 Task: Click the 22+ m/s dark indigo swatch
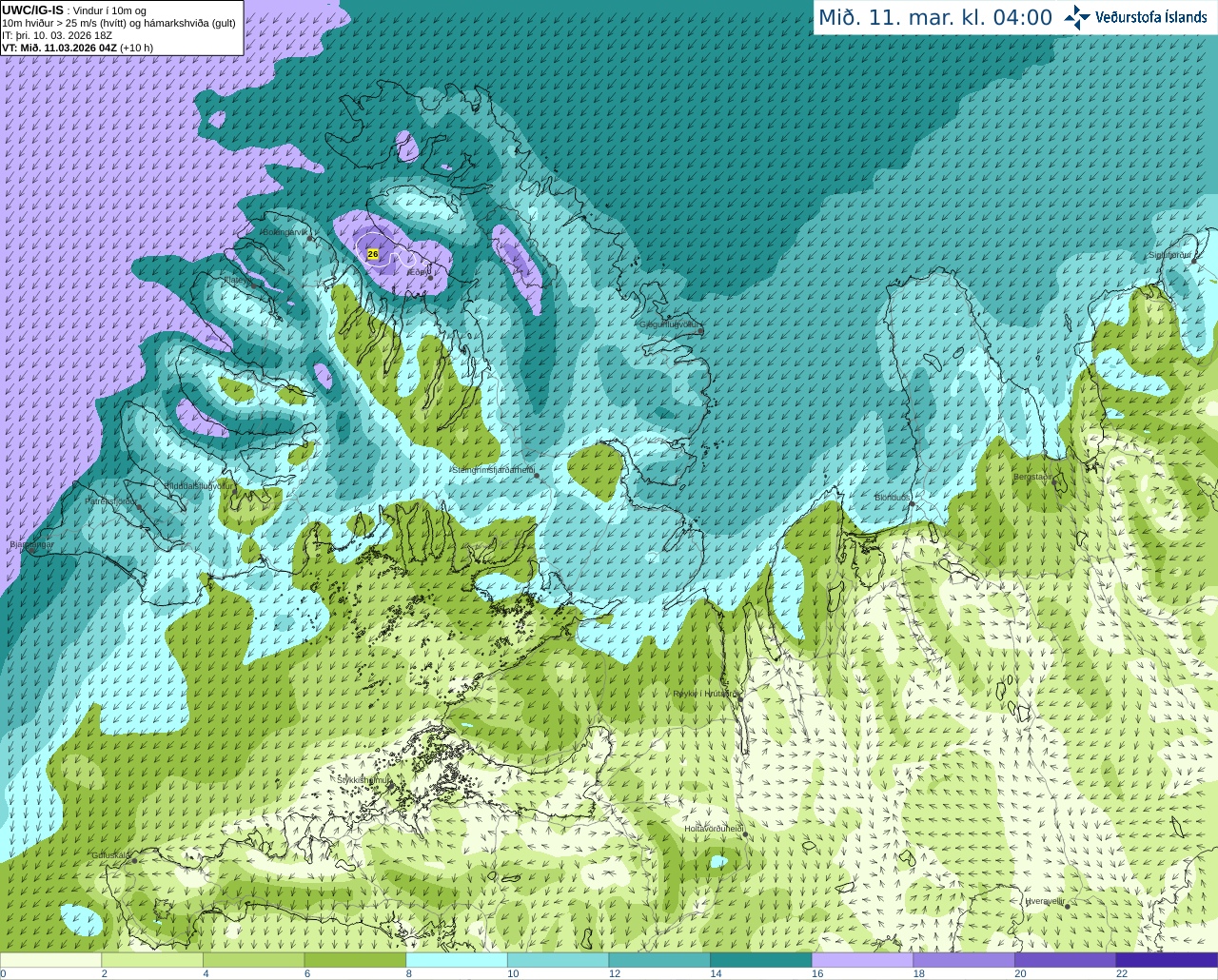pyautogui.click(x=1167, y=960)
